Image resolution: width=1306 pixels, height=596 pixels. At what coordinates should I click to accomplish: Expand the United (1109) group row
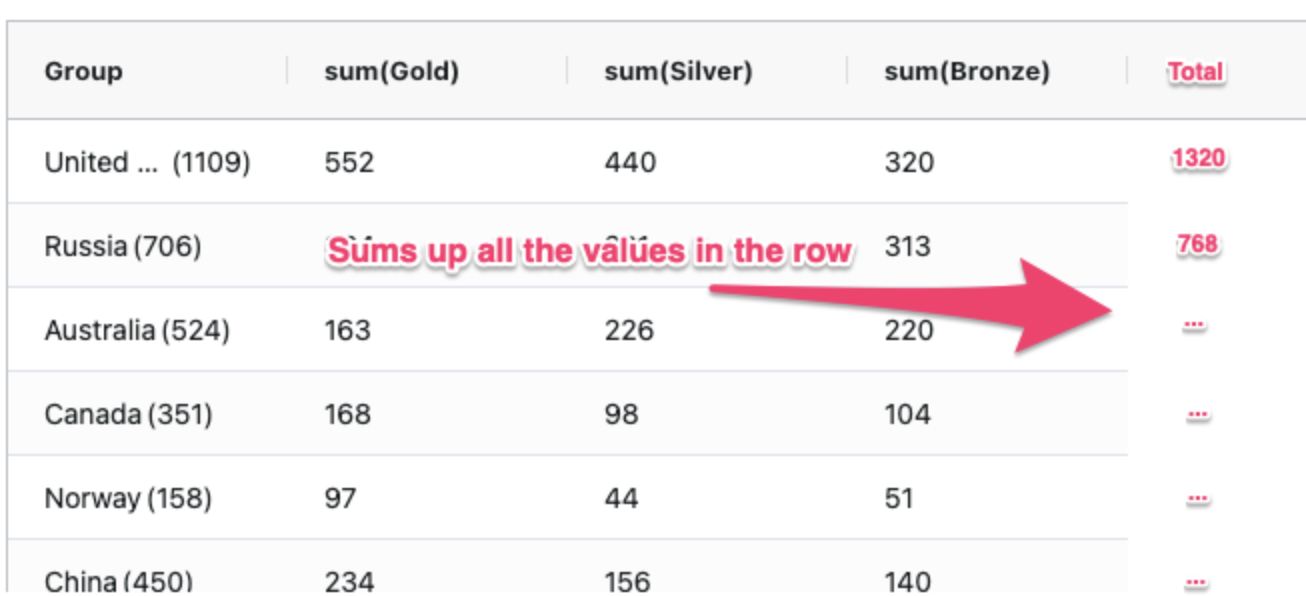(x=147, y=162)
